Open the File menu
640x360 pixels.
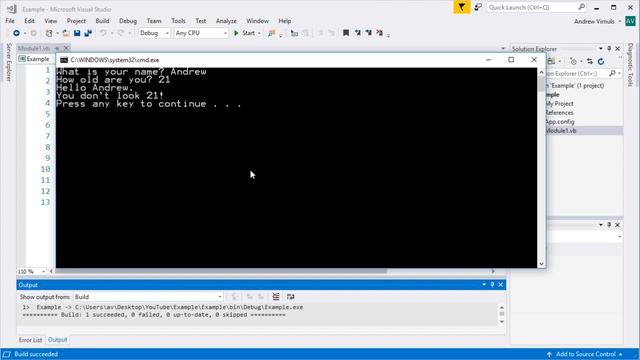coord(10,21)
